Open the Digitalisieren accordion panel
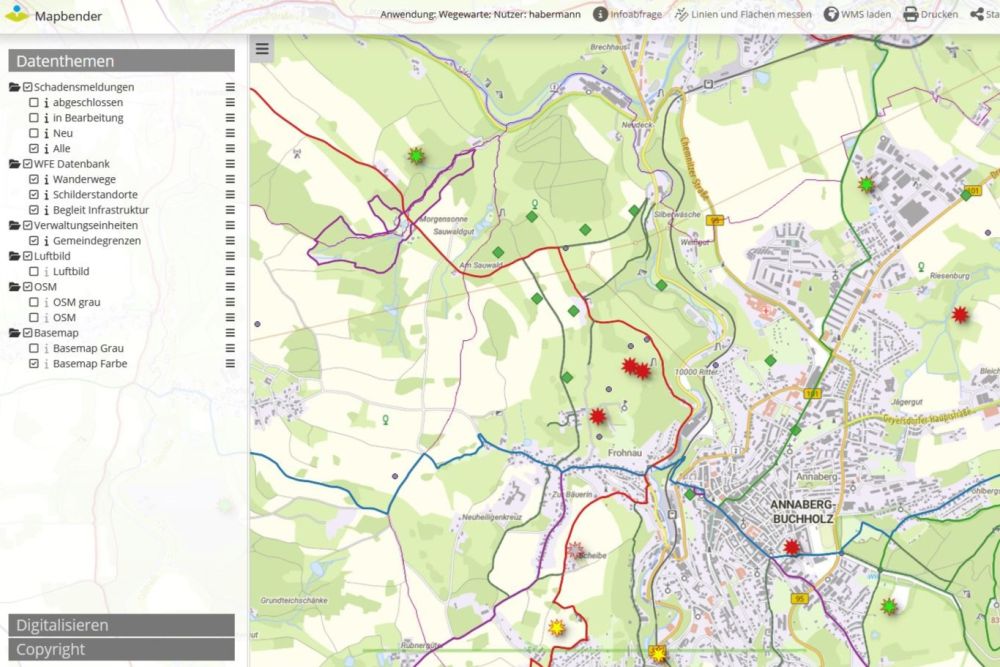 tap(121, 625)
